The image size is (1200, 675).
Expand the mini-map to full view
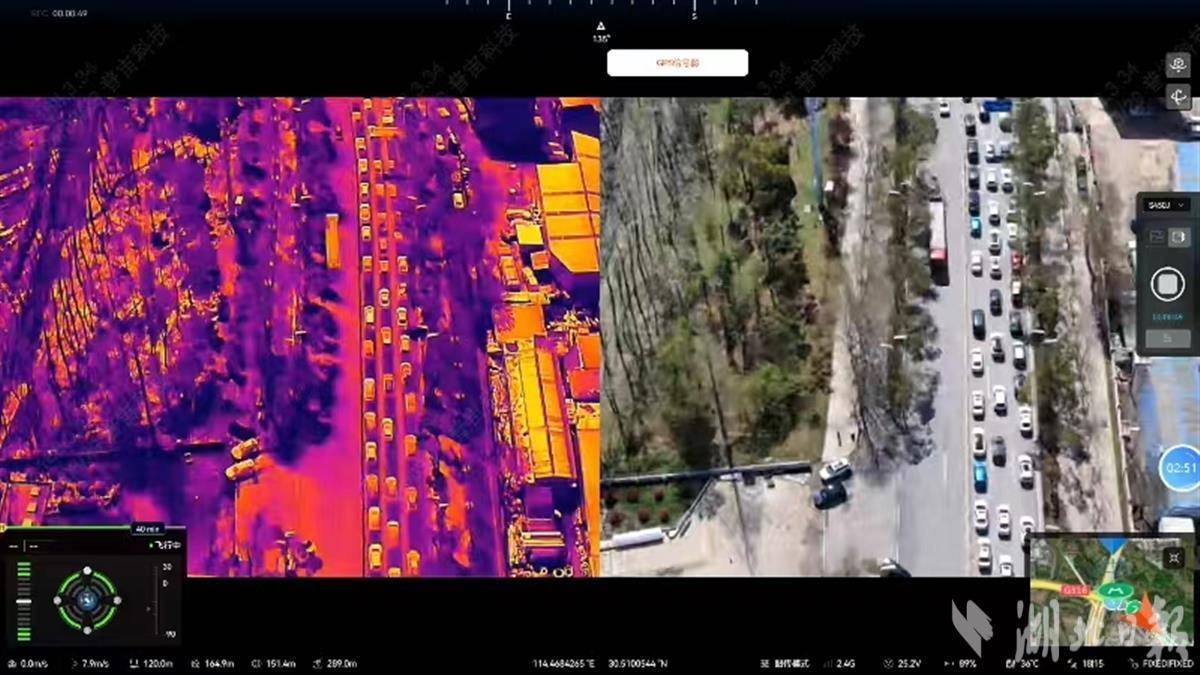click(x=1174, y=557)
